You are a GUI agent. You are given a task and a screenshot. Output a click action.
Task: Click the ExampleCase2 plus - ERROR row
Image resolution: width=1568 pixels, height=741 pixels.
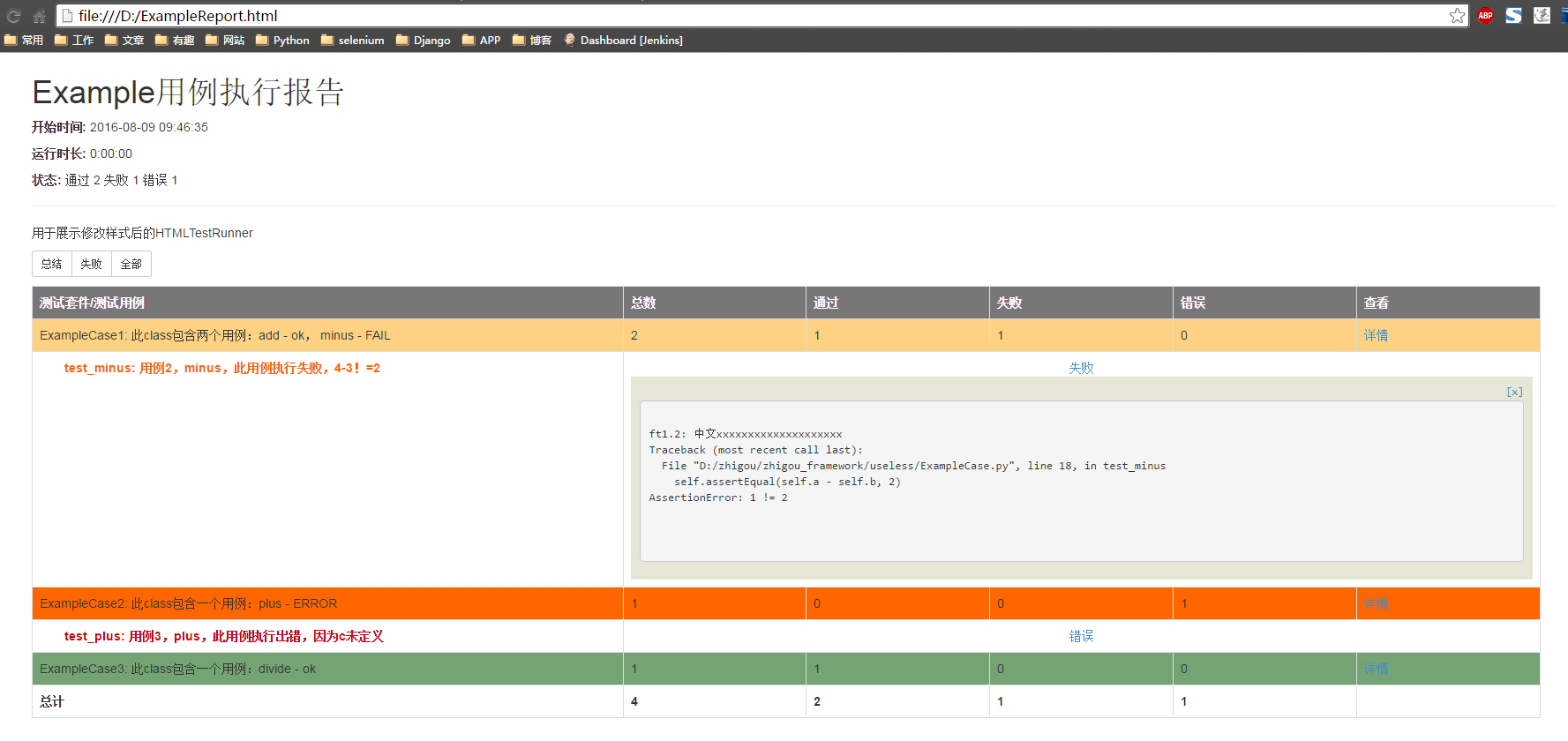click(x=785, y=603)
